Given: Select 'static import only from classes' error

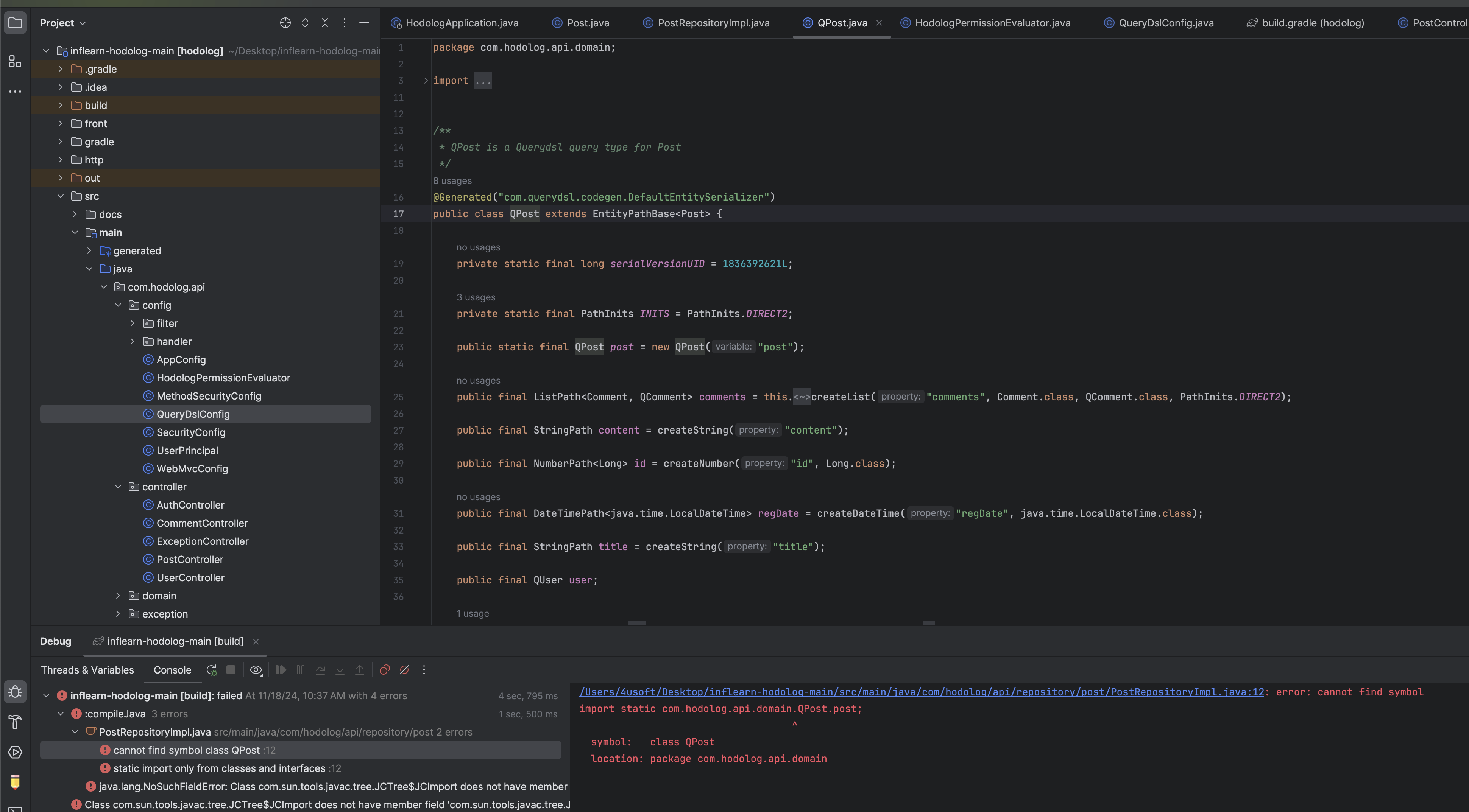Looking at the screenshot, I should click(227, 768).
